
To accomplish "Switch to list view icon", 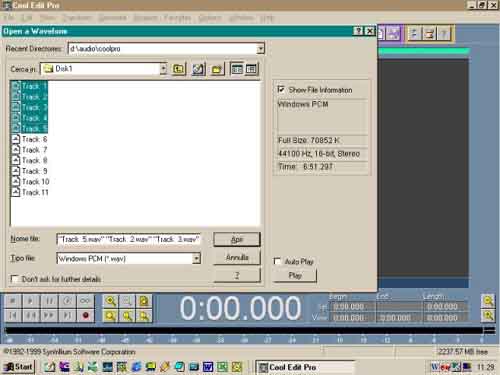I will pyautogui.click(x=237, y=69).
